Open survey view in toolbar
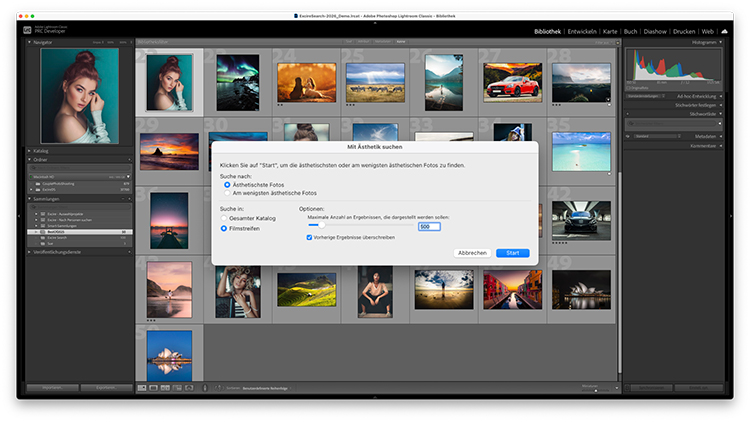The width and height of the screenshot is (750, 422). [x=177, y=387]
